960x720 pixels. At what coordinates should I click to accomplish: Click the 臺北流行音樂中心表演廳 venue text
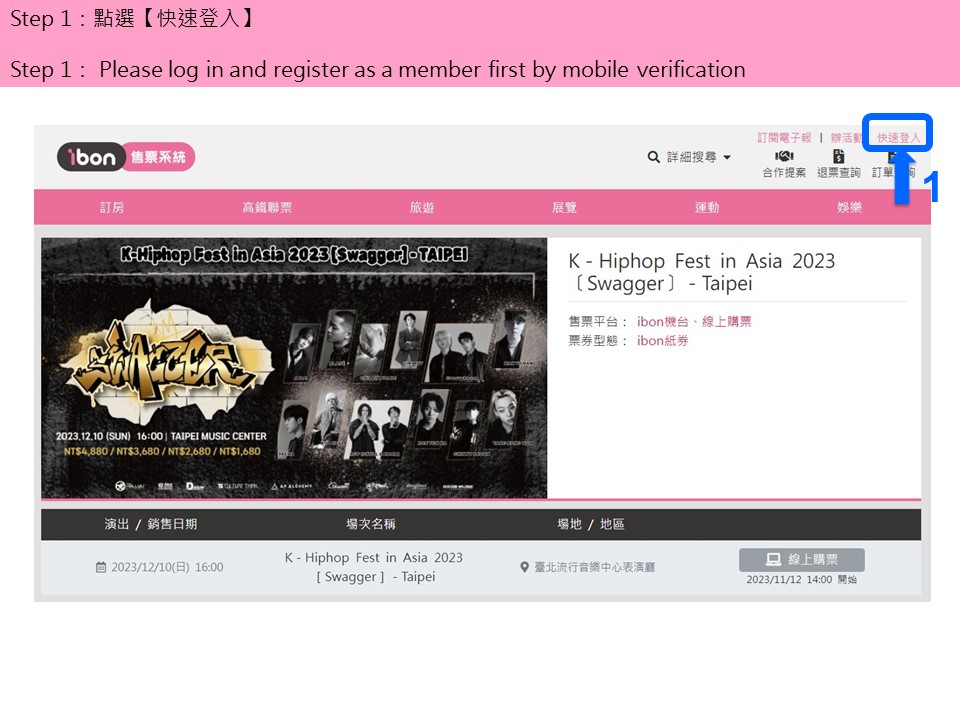click(x=594, y=567)
